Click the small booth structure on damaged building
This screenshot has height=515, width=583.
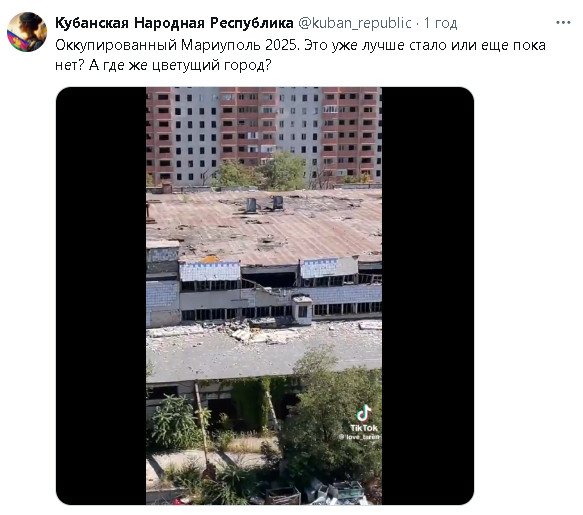point(302,309)
